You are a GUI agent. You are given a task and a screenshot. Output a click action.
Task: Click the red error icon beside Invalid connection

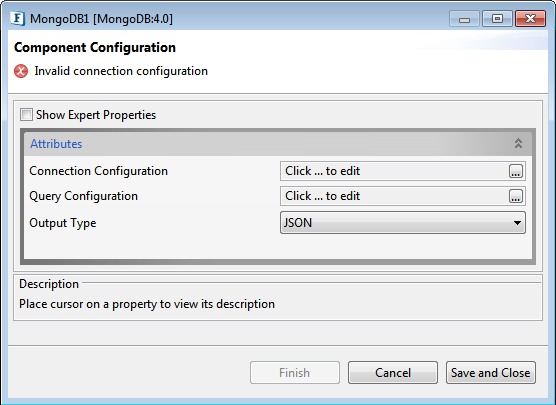point(21,71)
